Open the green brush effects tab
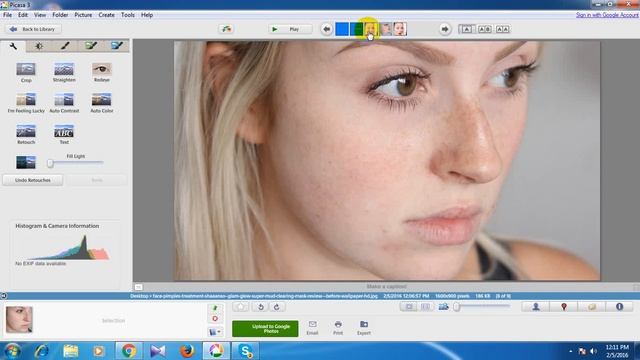 [91, 46]
